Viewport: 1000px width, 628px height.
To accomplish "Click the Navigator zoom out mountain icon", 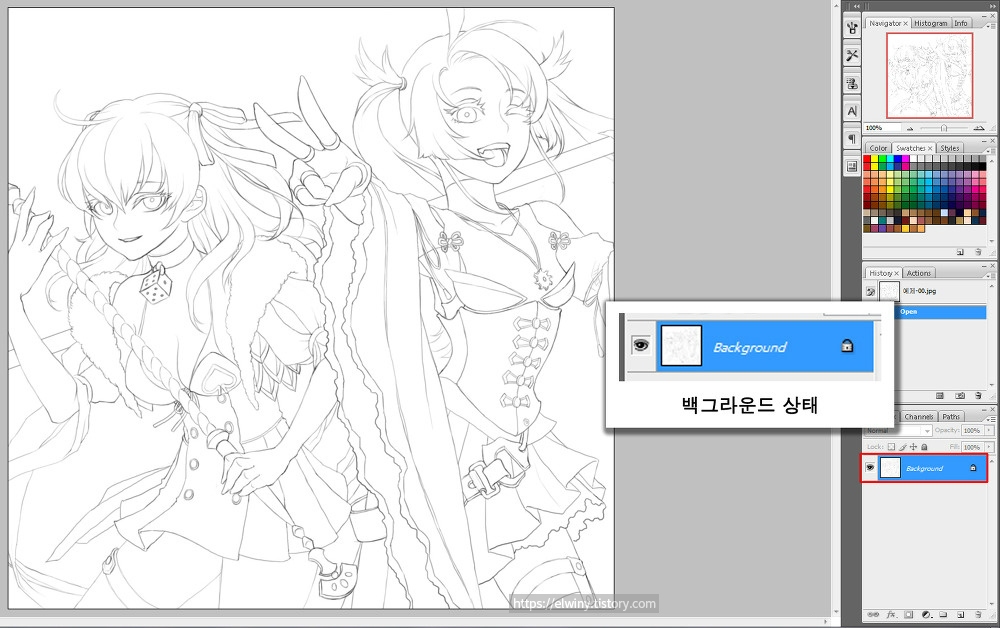I will 910,128.
